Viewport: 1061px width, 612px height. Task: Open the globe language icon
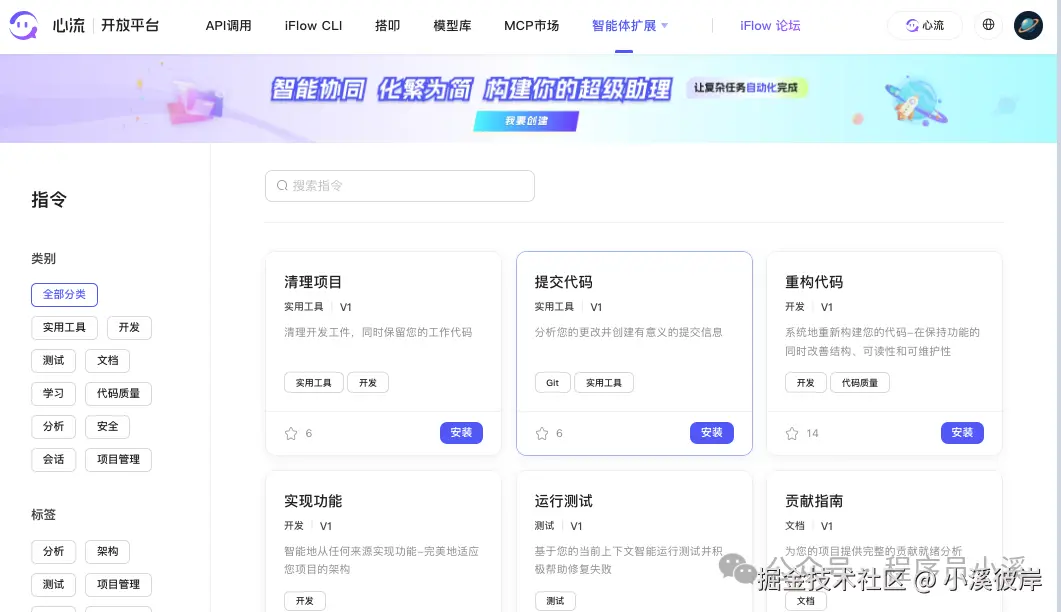click(x=988, y=25)
